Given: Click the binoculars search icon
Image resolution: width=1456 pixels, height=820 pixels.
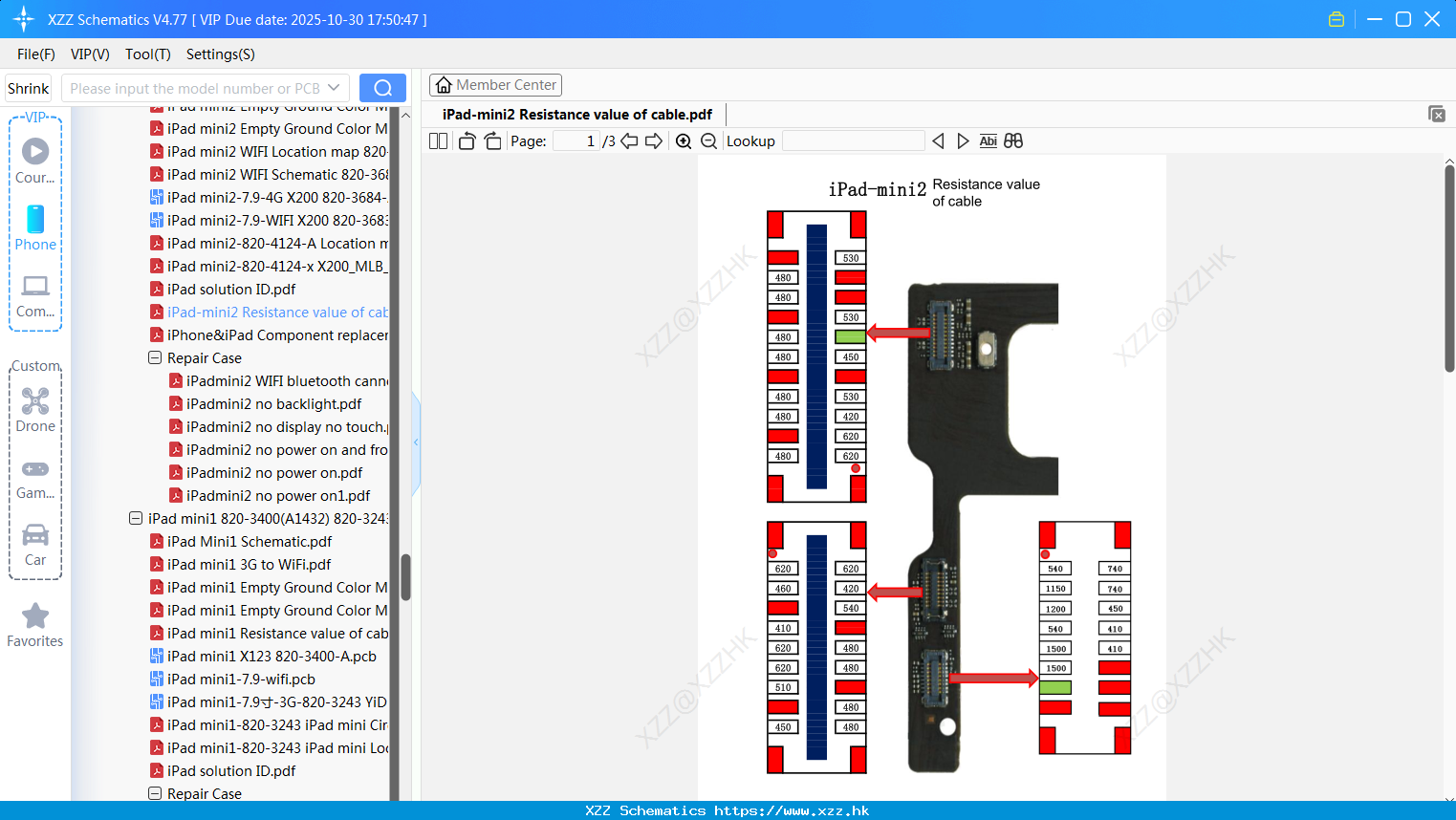Looking at the screenshot, I should pyautogui.click(x=1013, y=140).
